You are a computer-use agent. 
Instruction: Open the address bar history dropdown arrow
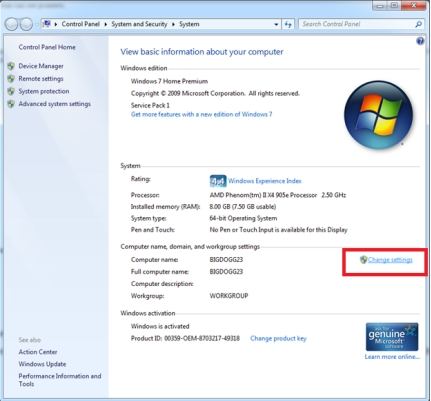pyautogui.click(x=276, y=24)
